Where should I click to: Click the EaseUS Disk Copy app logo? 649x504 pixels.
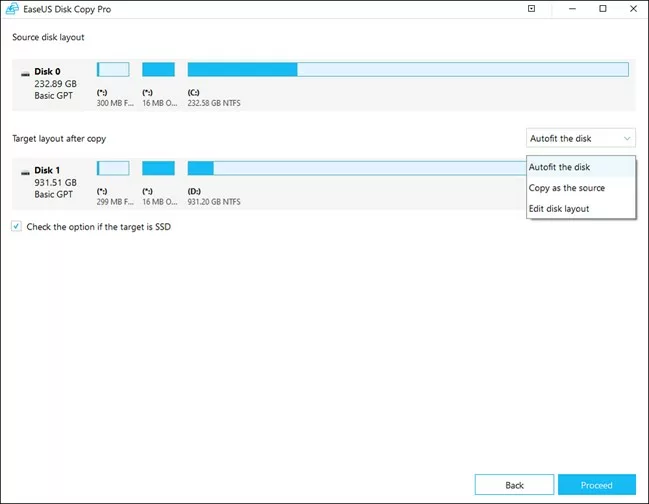[12, 9]
